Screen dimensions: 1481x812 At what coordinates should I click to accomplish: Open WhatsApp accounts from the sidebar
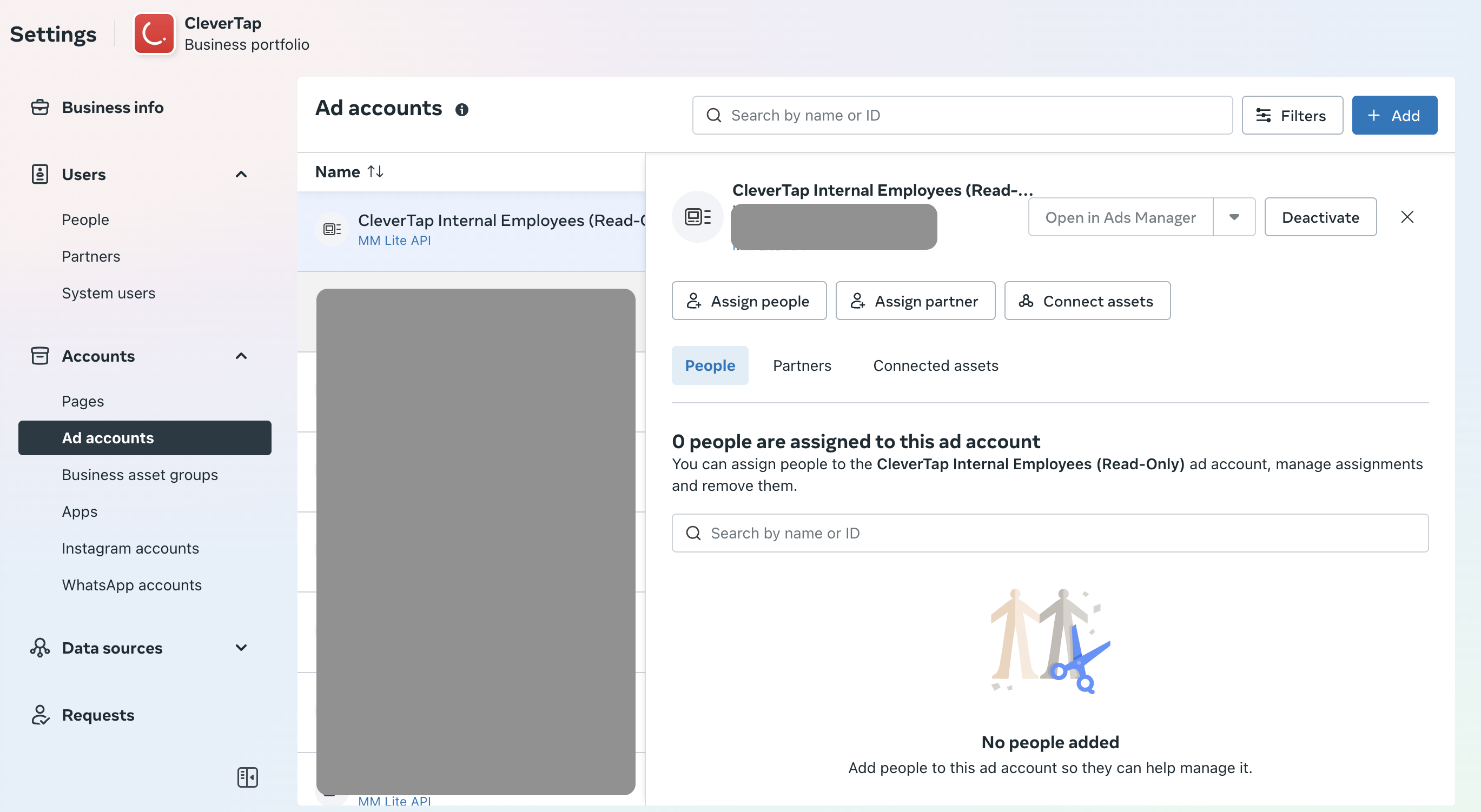point(131,584)
